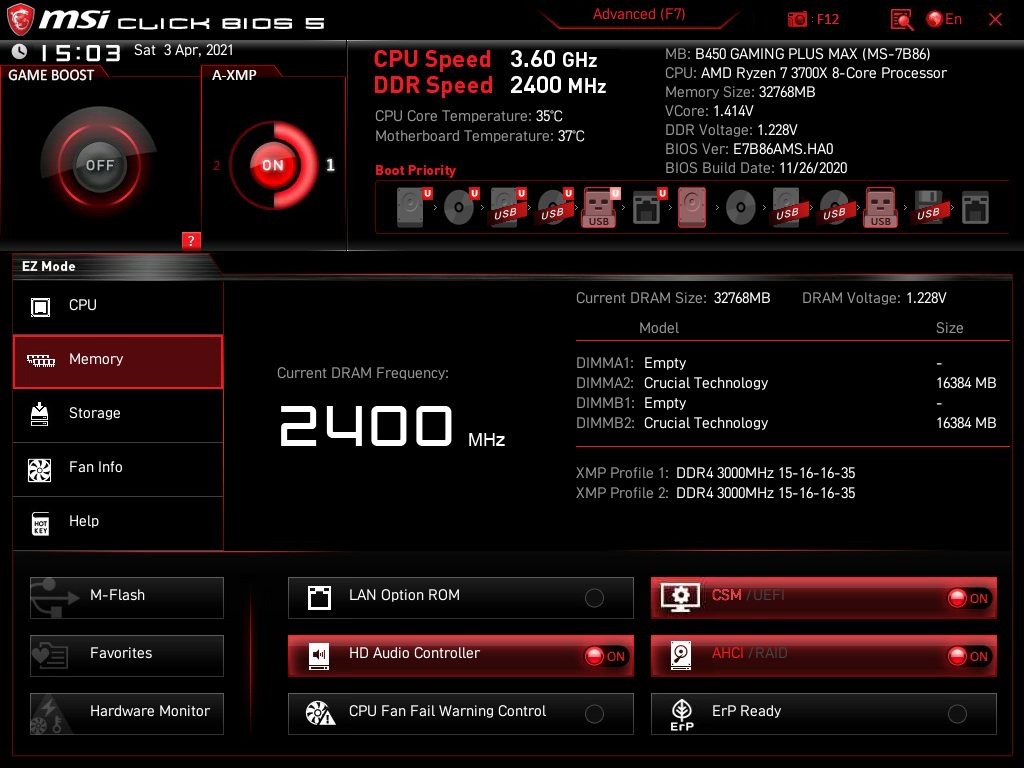The image size is (1024, 768).
Task: Click XMP Profile 1 DDR4 3000MHz entry
Action: pyautogui.click(x=716, y=473)
